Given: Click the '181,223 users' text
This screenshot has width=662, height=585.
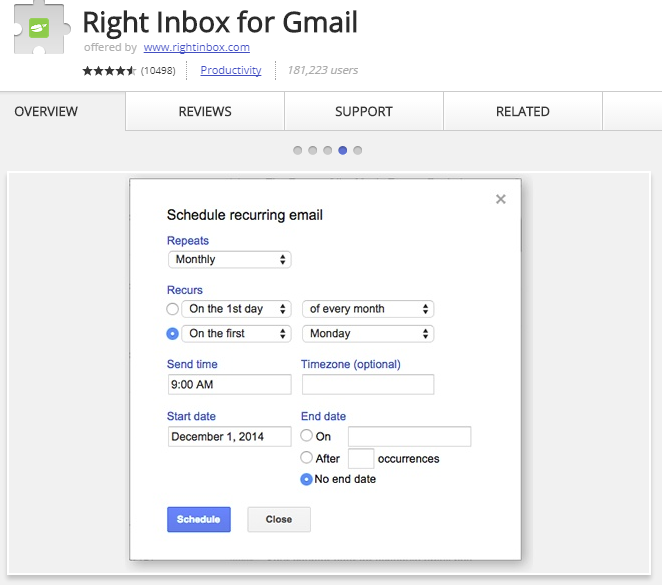Looking at the screenshot, I should point(323,70).
